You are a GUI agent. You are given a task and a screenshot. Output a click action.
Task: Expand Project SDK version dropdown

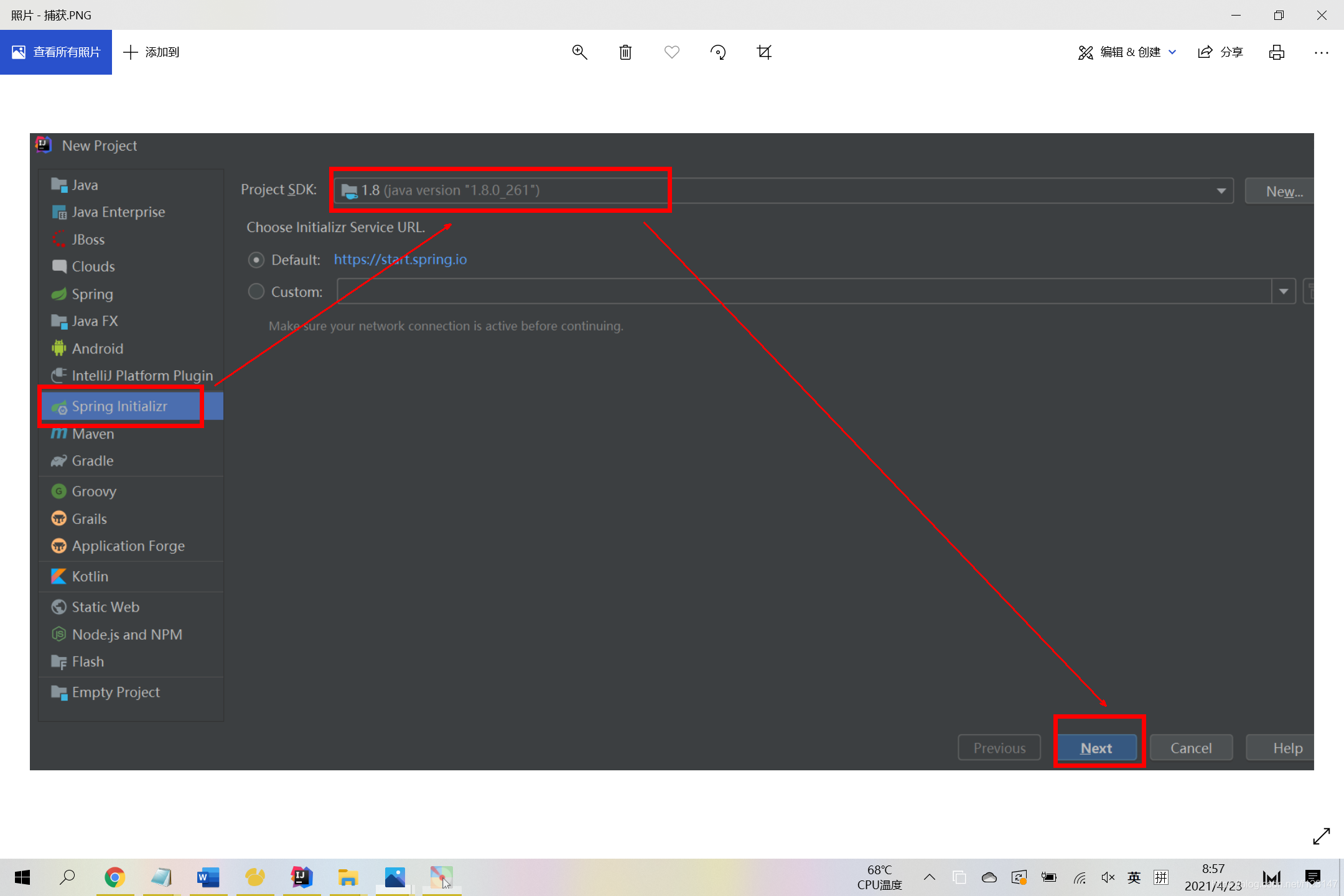tap(1221, 190)
